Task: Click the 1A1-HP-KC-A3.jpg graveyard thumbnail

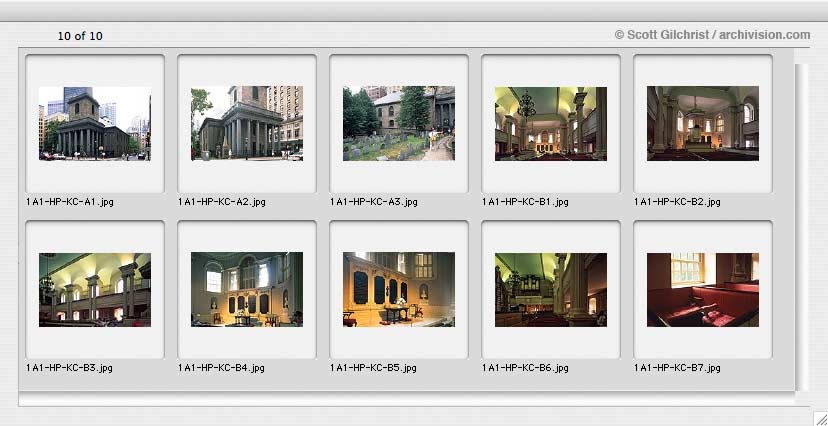Action: coord(399,124)
